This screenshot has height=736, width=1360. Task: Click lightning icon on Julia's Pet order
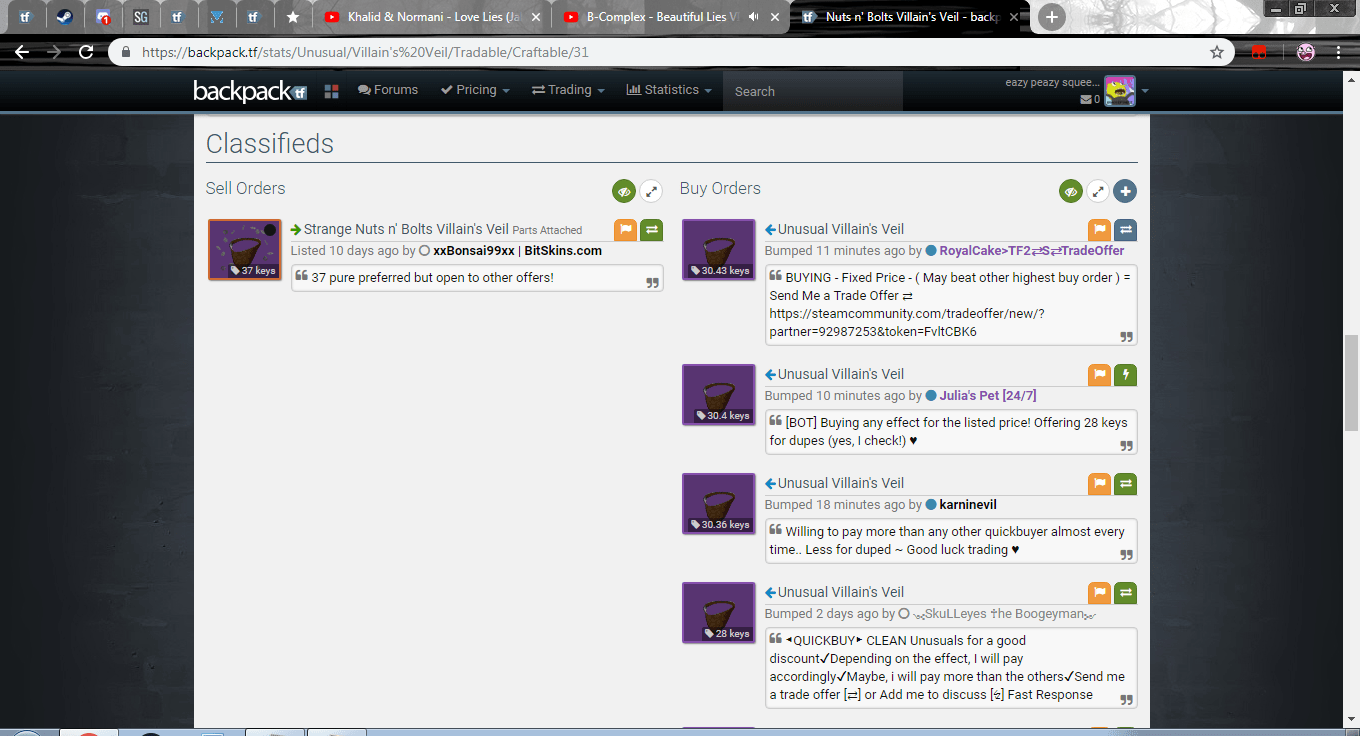pyautogui.click(x=1125, y=375)
